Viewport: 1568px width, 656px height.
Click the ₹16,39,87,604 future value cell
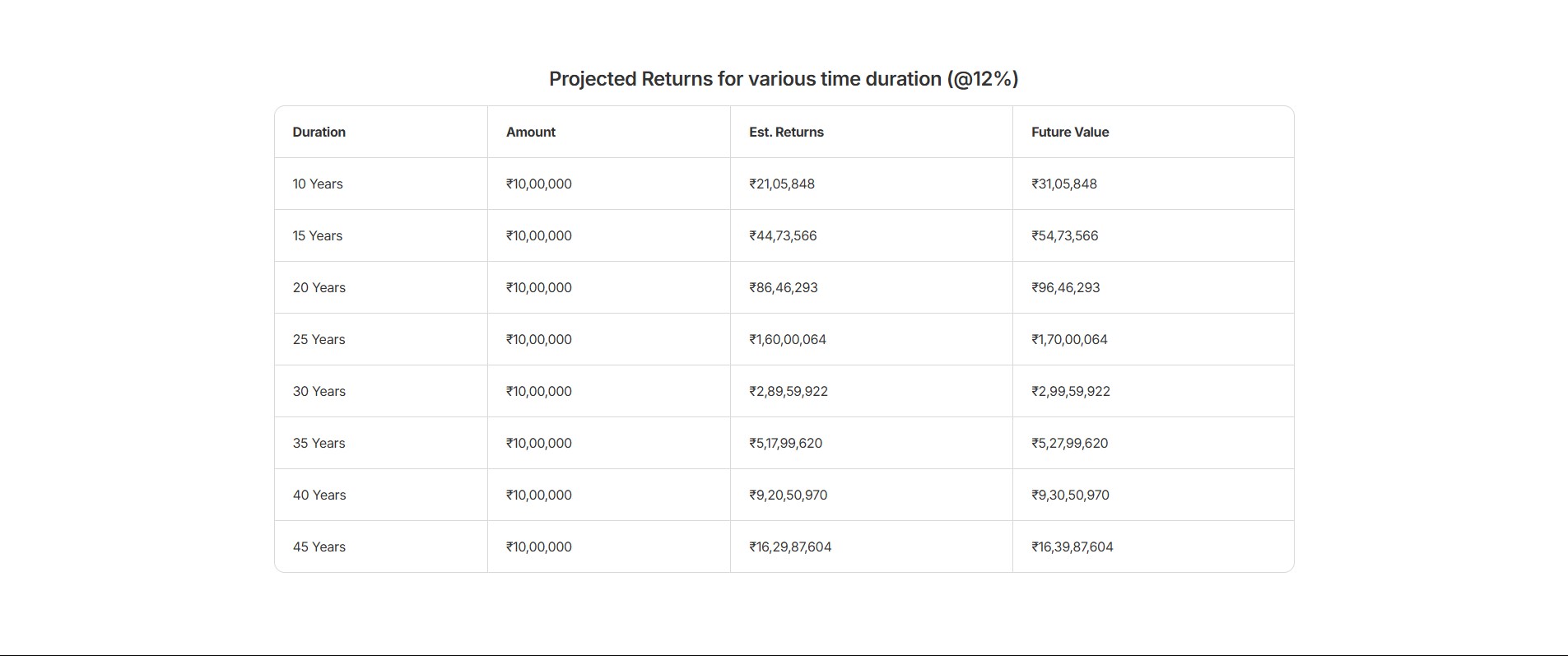pyautogui.click(x=1072, y=547)
